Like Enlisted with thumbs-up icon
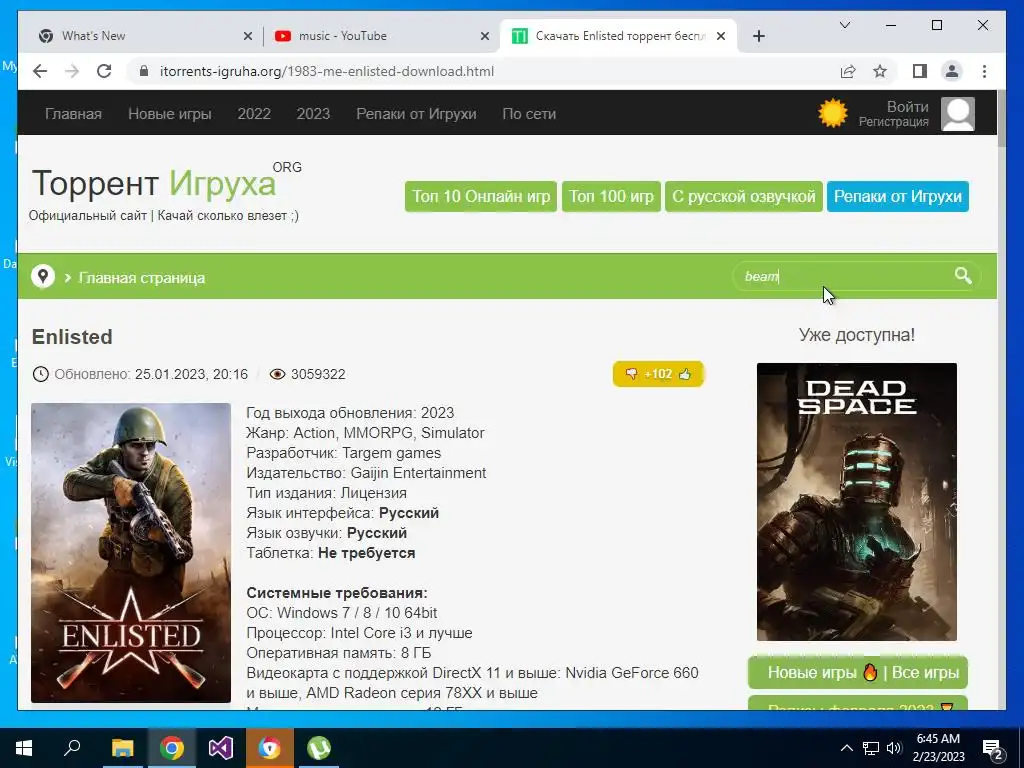This screenshot has width=1024, height=768. [684, 374]
